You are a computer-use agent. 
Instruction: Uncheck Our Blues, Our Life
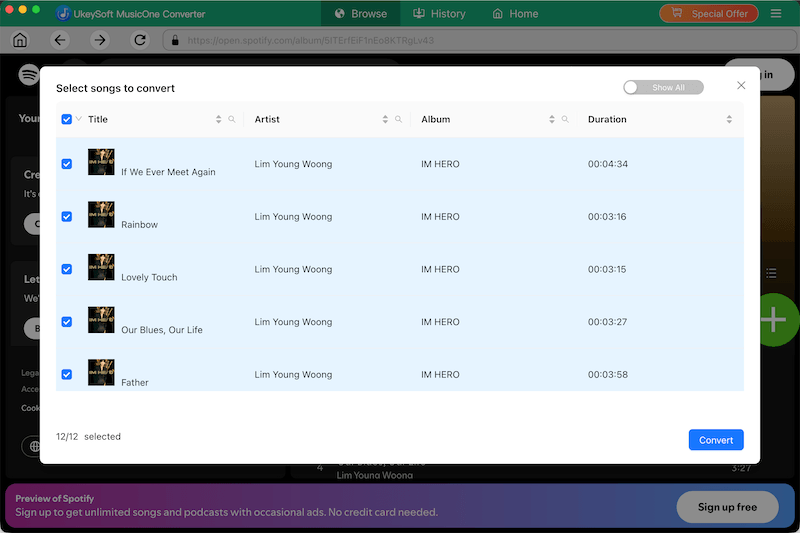tap(67, 322)
